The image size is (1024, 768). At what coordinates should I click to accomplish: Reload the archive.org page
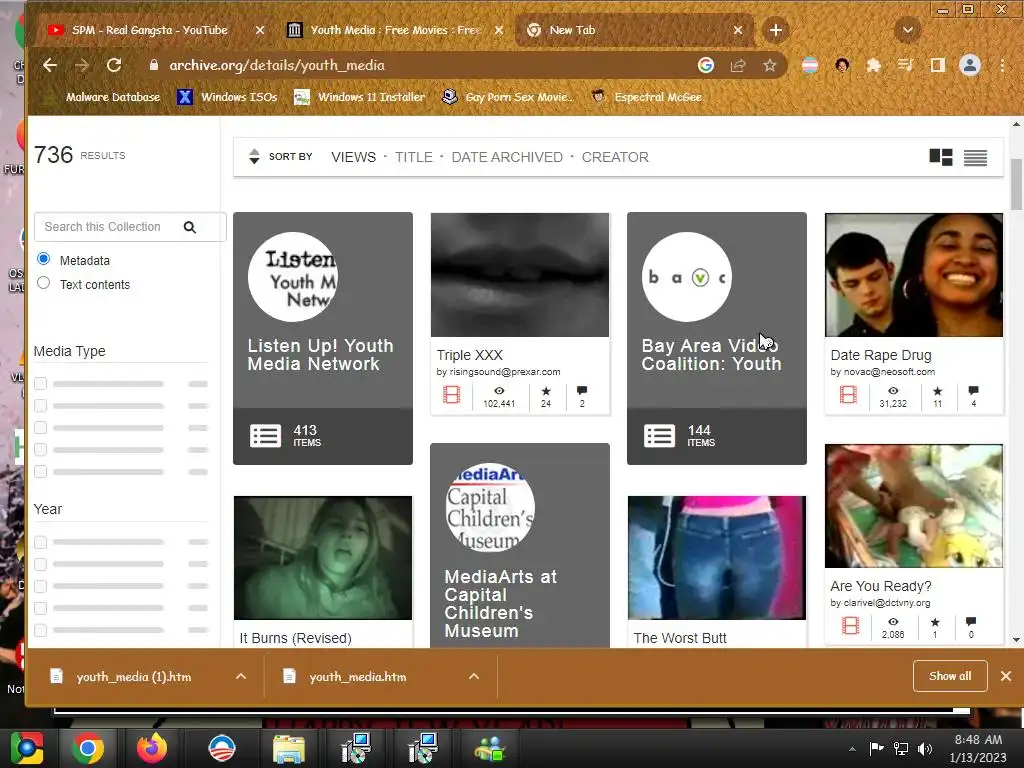(x=114, y=65)
